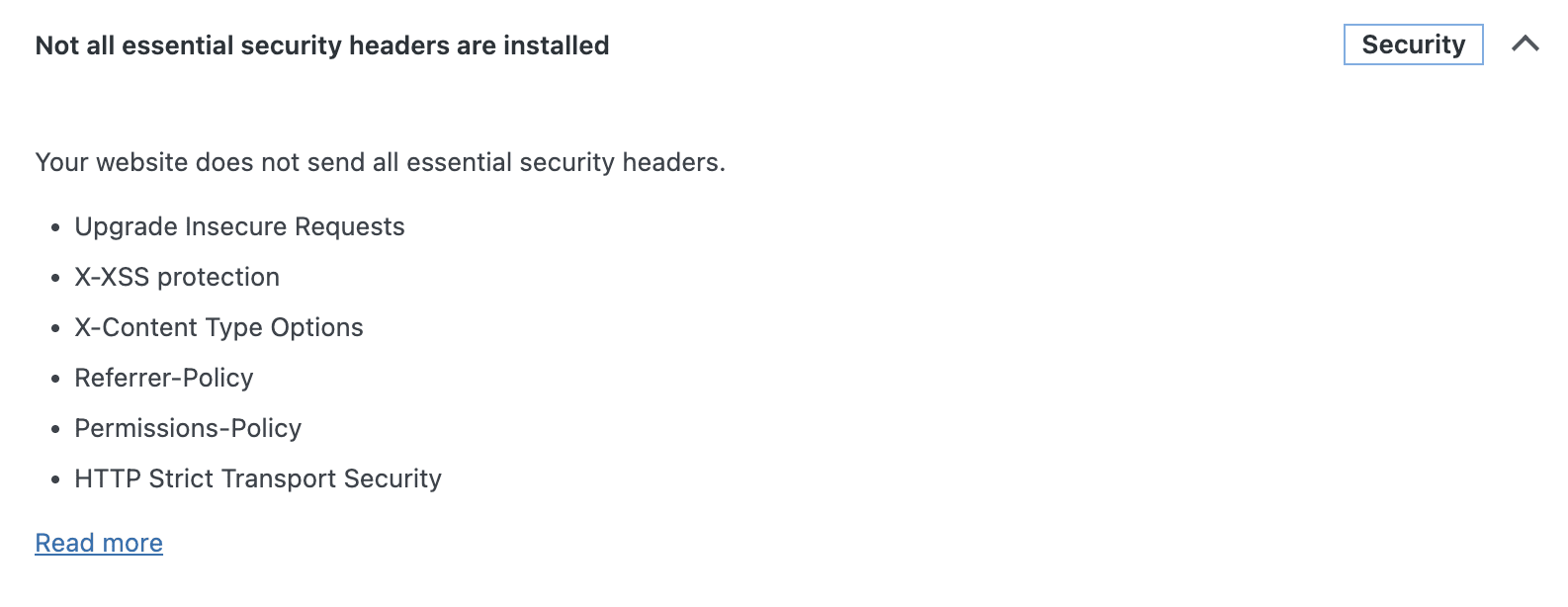Image resolution: width=1568 pixels, height=607 pixels.
Task: Click the Upgrade Insecure Requests list item
Action: [x=239, y=226]
